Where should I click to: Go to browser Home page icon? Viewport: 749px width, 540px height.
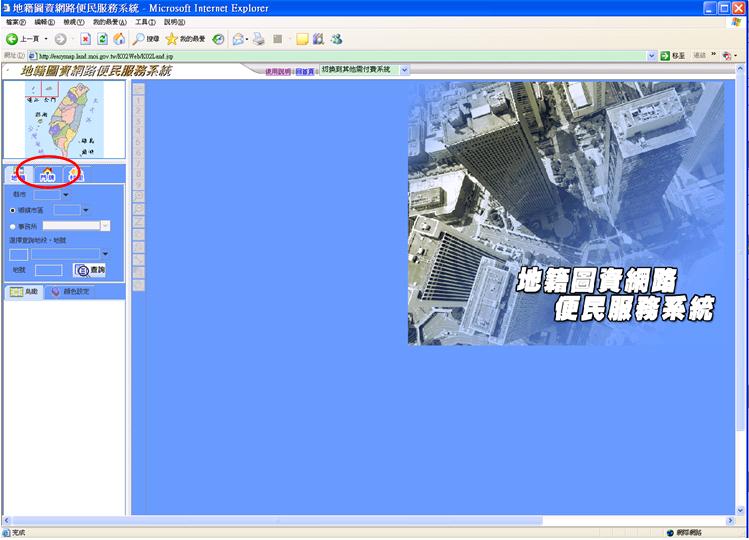click(119, 39)
